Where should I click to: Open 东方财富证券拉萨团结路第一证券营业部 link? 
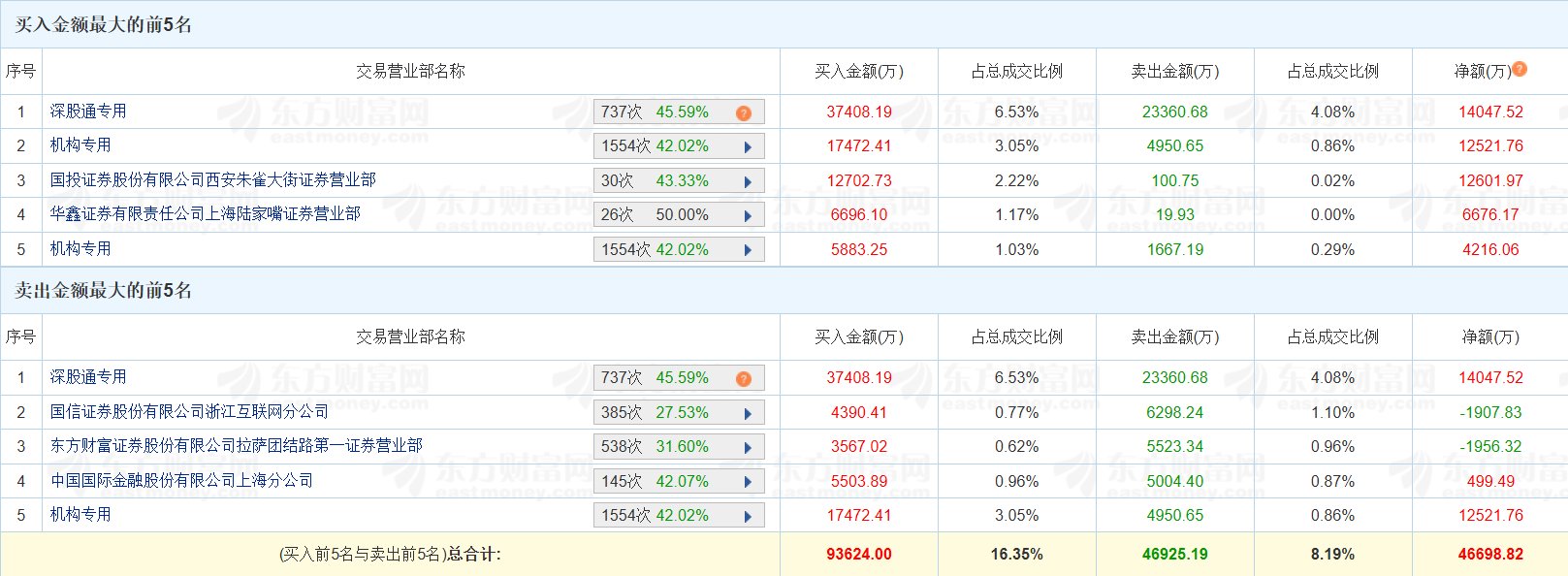(236, 446)
